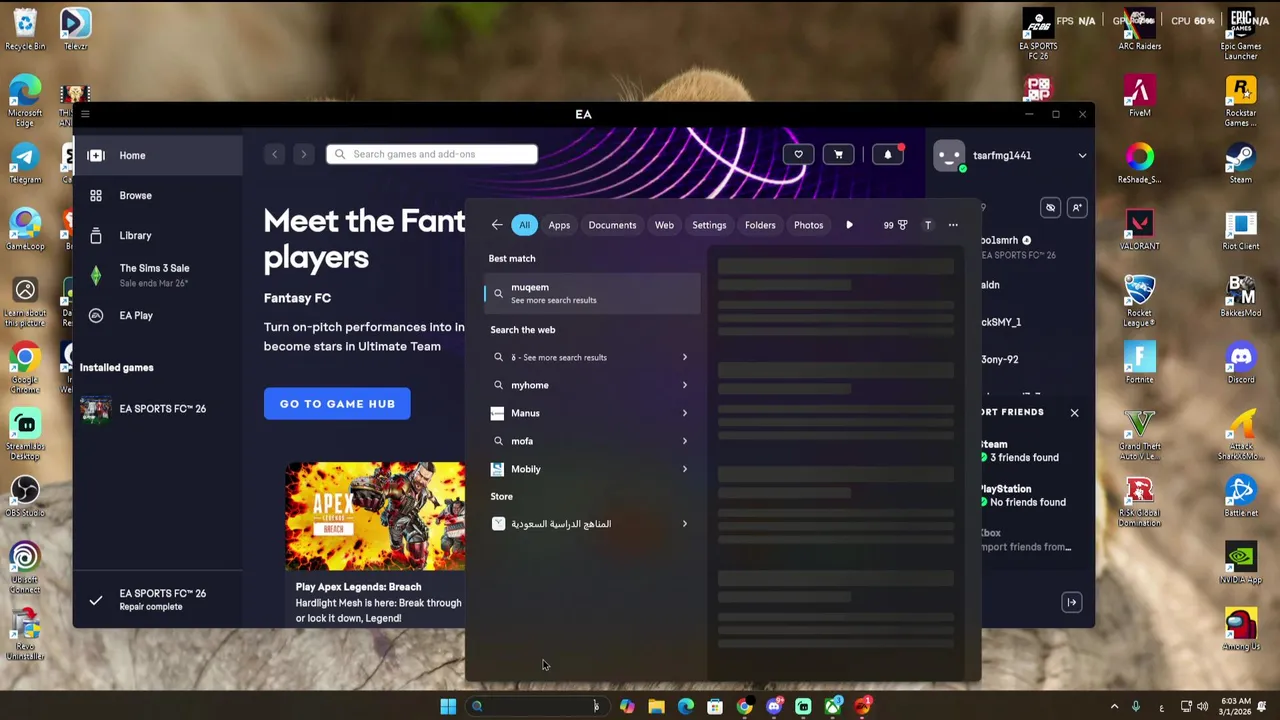Screen dimensions: 1280x720
Task: Switch to the Folders search tab
Action: coord(760,225)
